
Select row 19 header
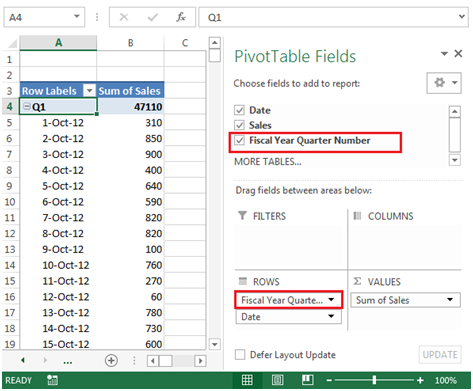pyautogui.click(x=10, y=344)
